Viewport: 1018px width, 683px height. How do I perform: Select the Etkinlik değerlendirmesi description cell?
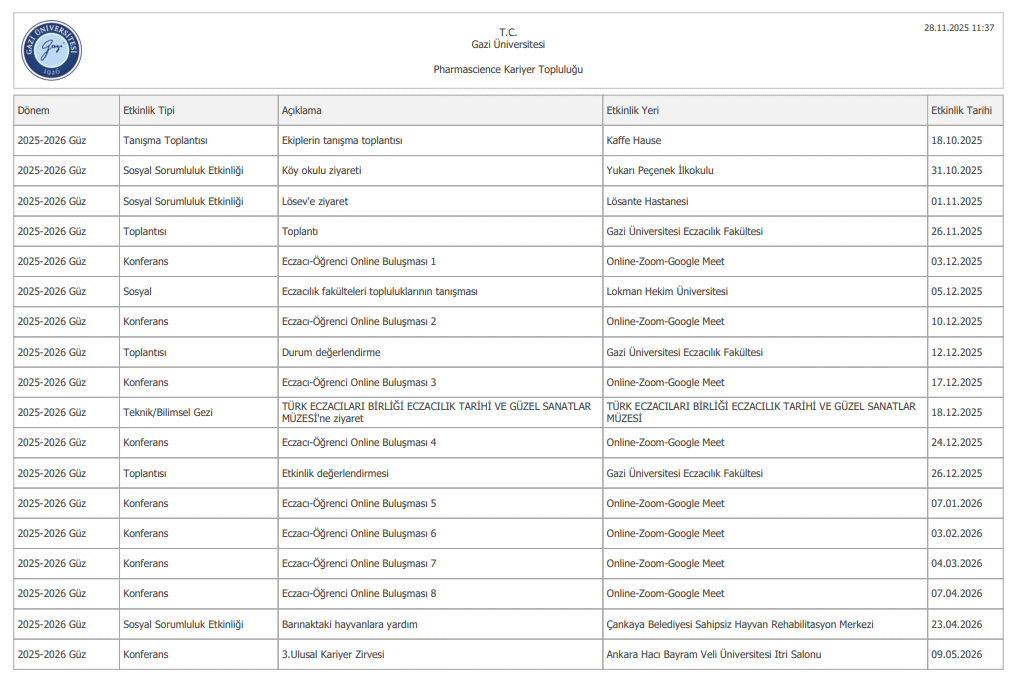335,473
